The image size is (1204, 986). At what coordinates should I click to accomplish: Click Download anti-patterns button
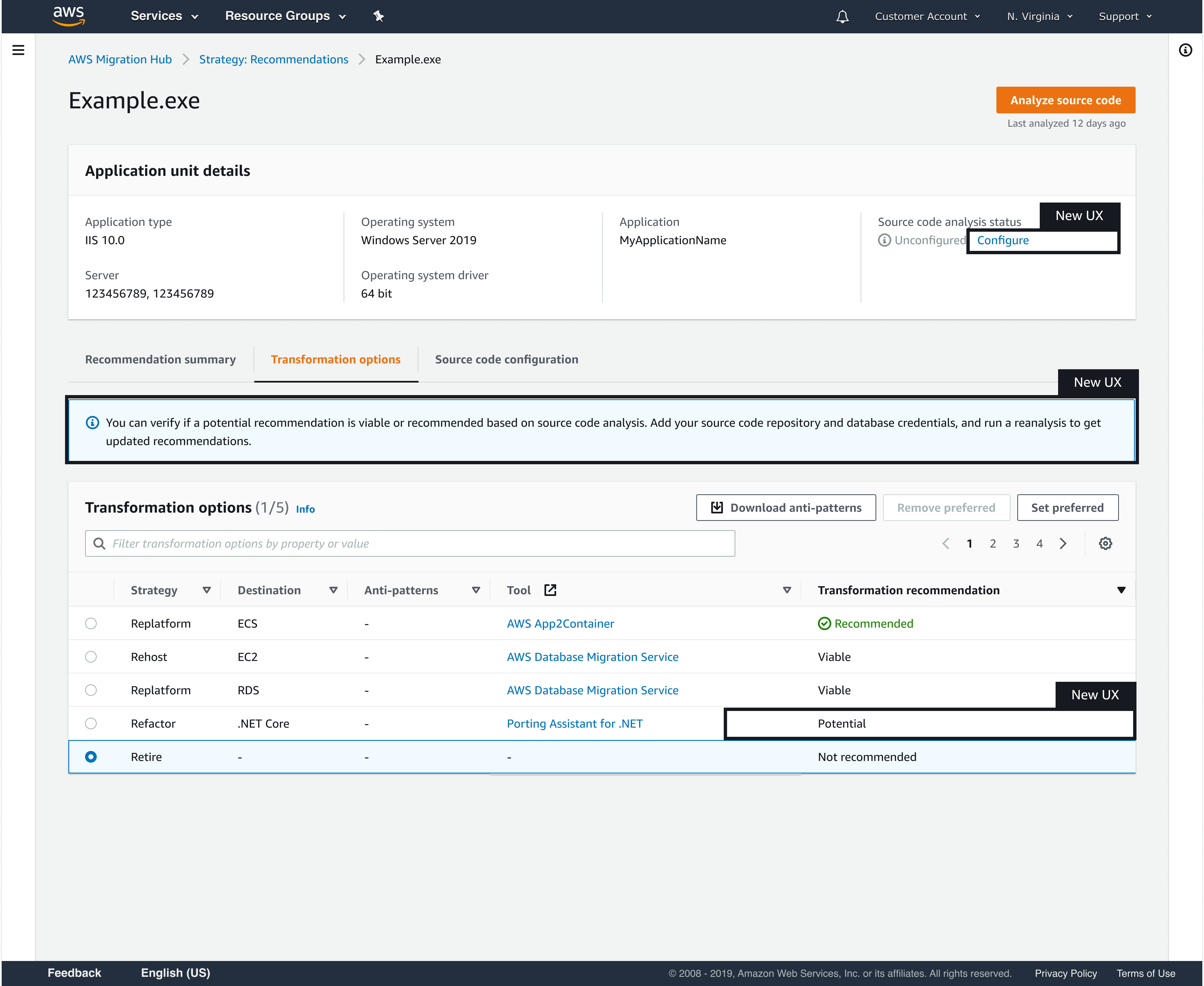tap(785, 508)
